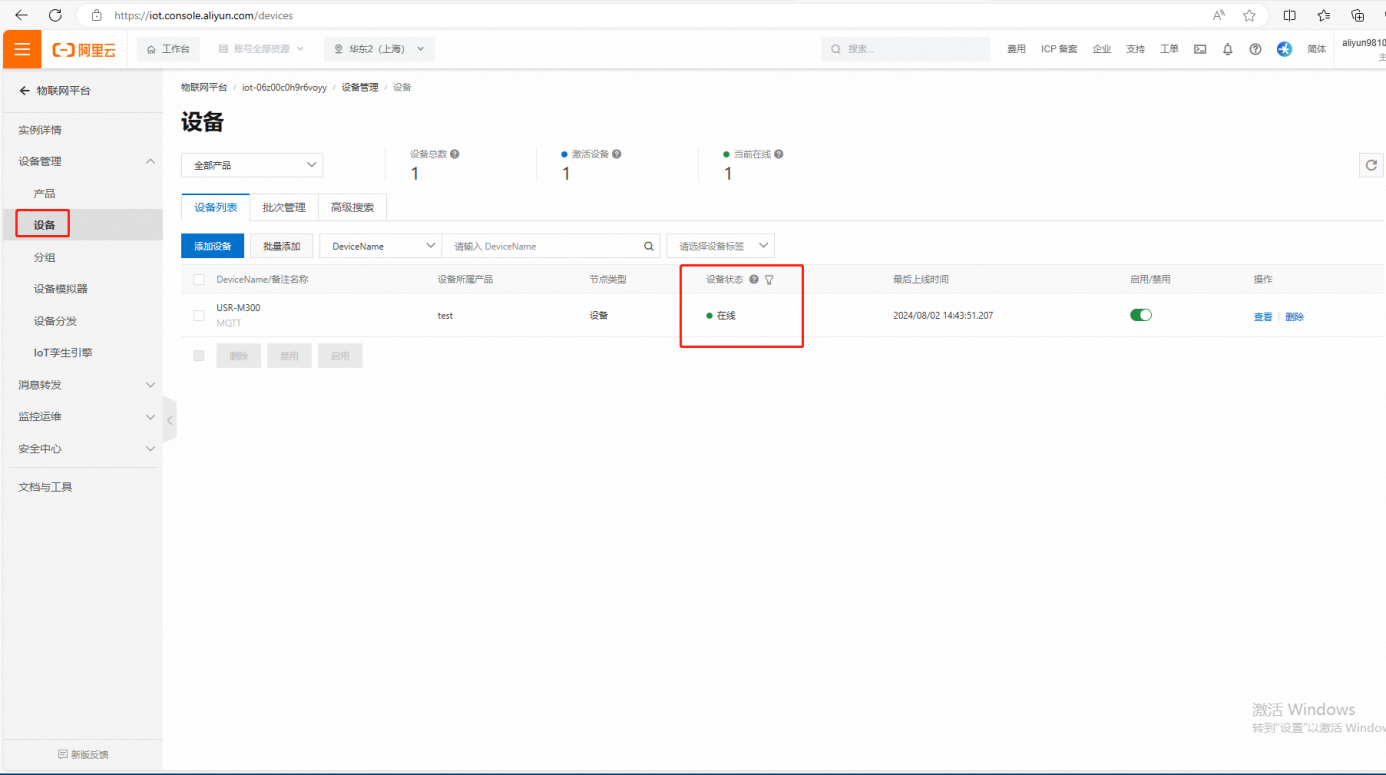The image size is (1386, 775).
Task: Open 设备模拟器 in the sidebar
Action: [61, 289]
